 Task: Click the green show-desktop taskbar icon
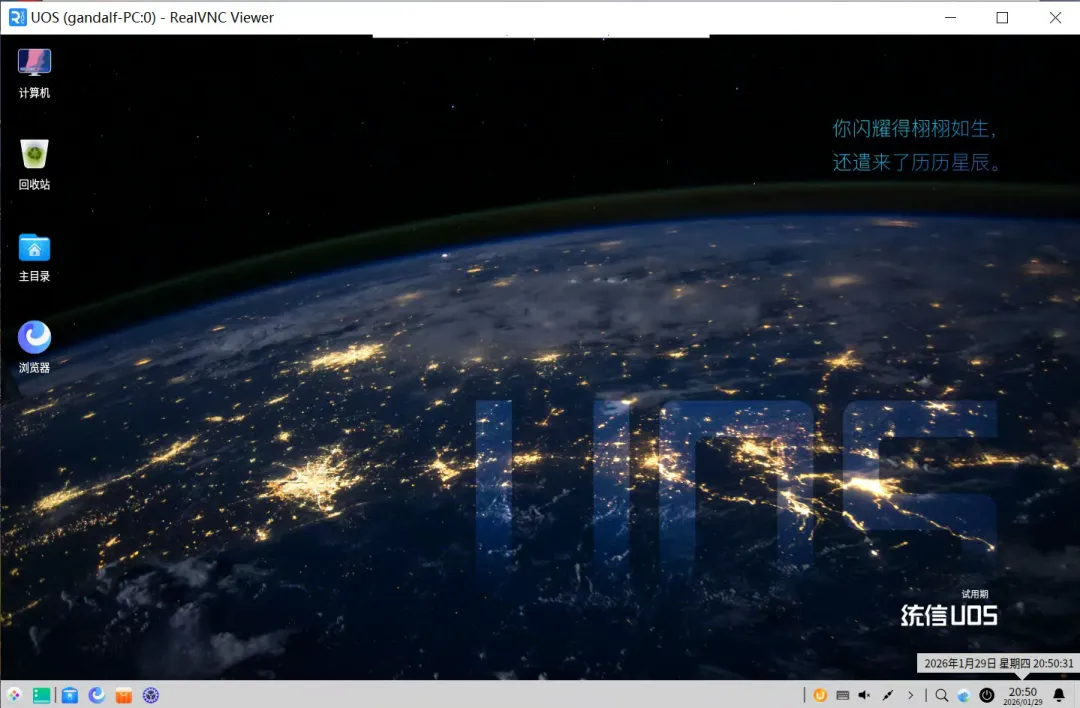(x=41, y=696)
